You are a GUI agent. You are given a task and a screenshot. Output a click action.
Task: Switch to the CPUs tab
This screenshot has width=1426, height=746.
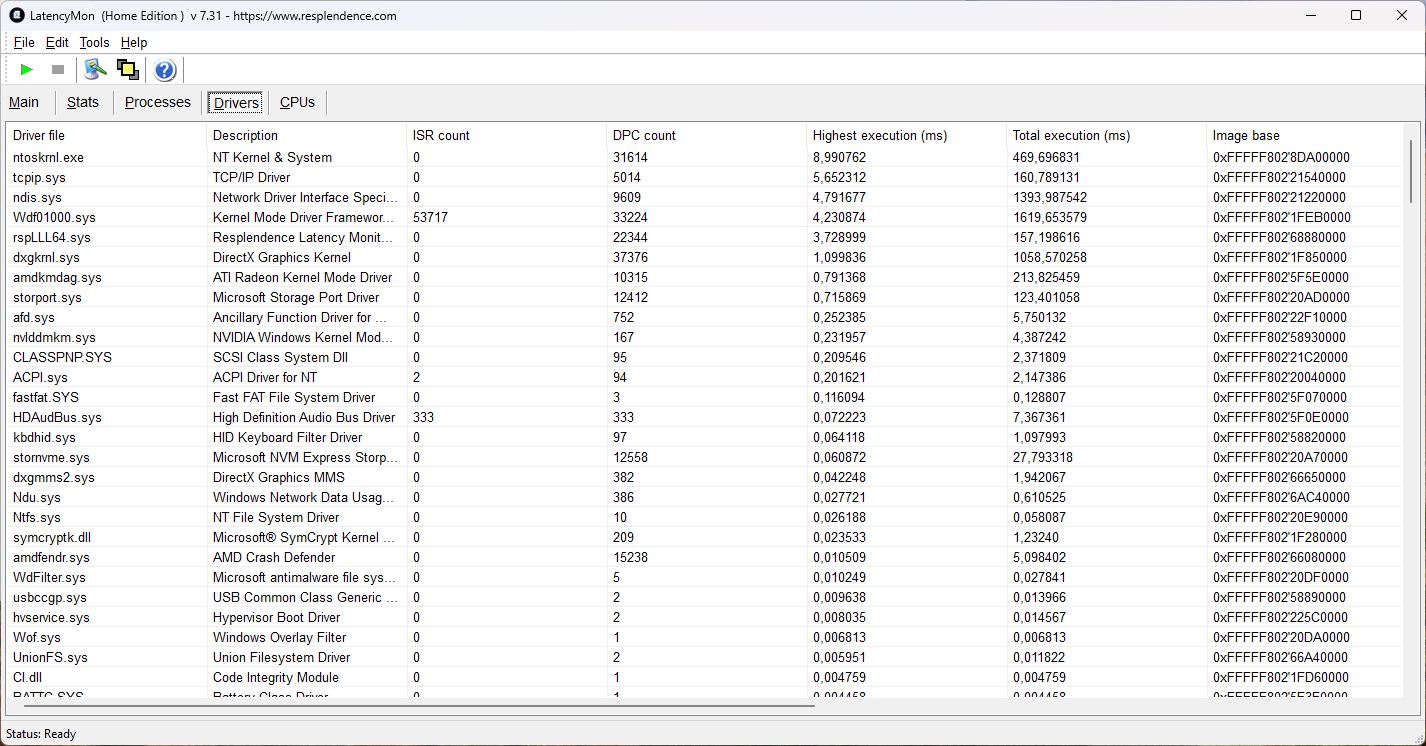coord(297,102)
